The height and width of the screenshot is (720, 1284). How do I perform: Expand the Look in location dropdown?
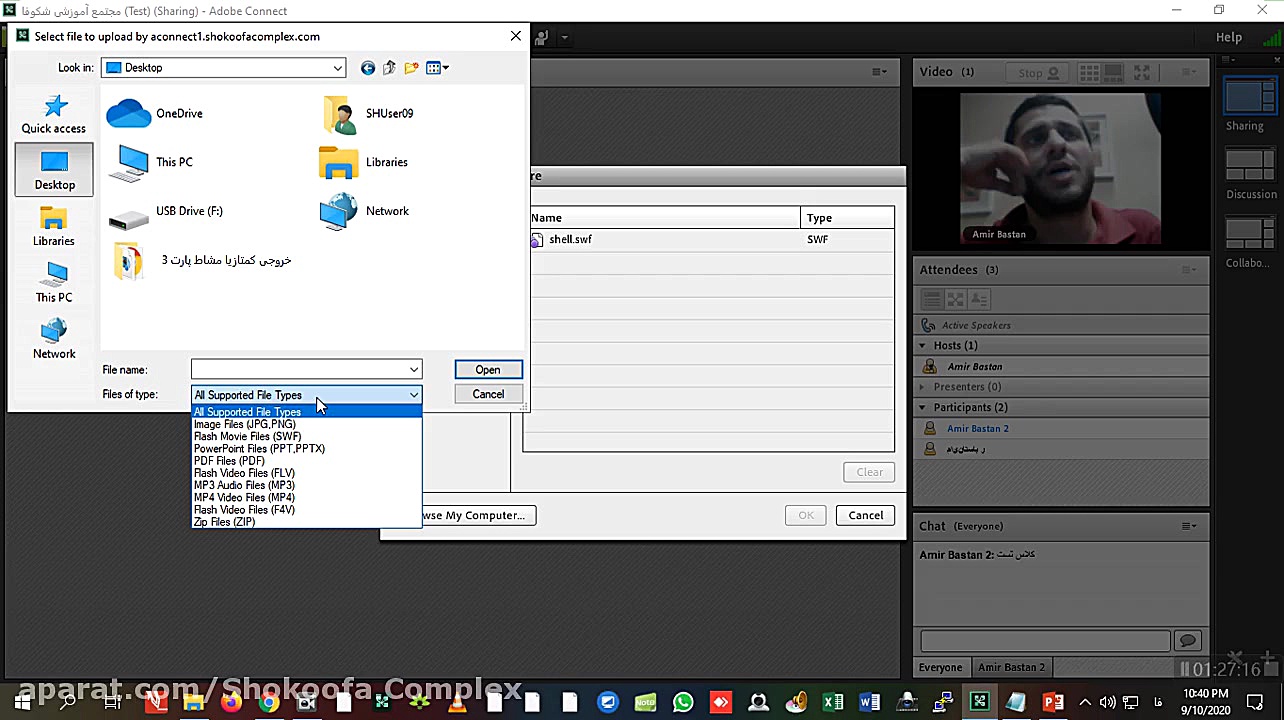[338, 68]
